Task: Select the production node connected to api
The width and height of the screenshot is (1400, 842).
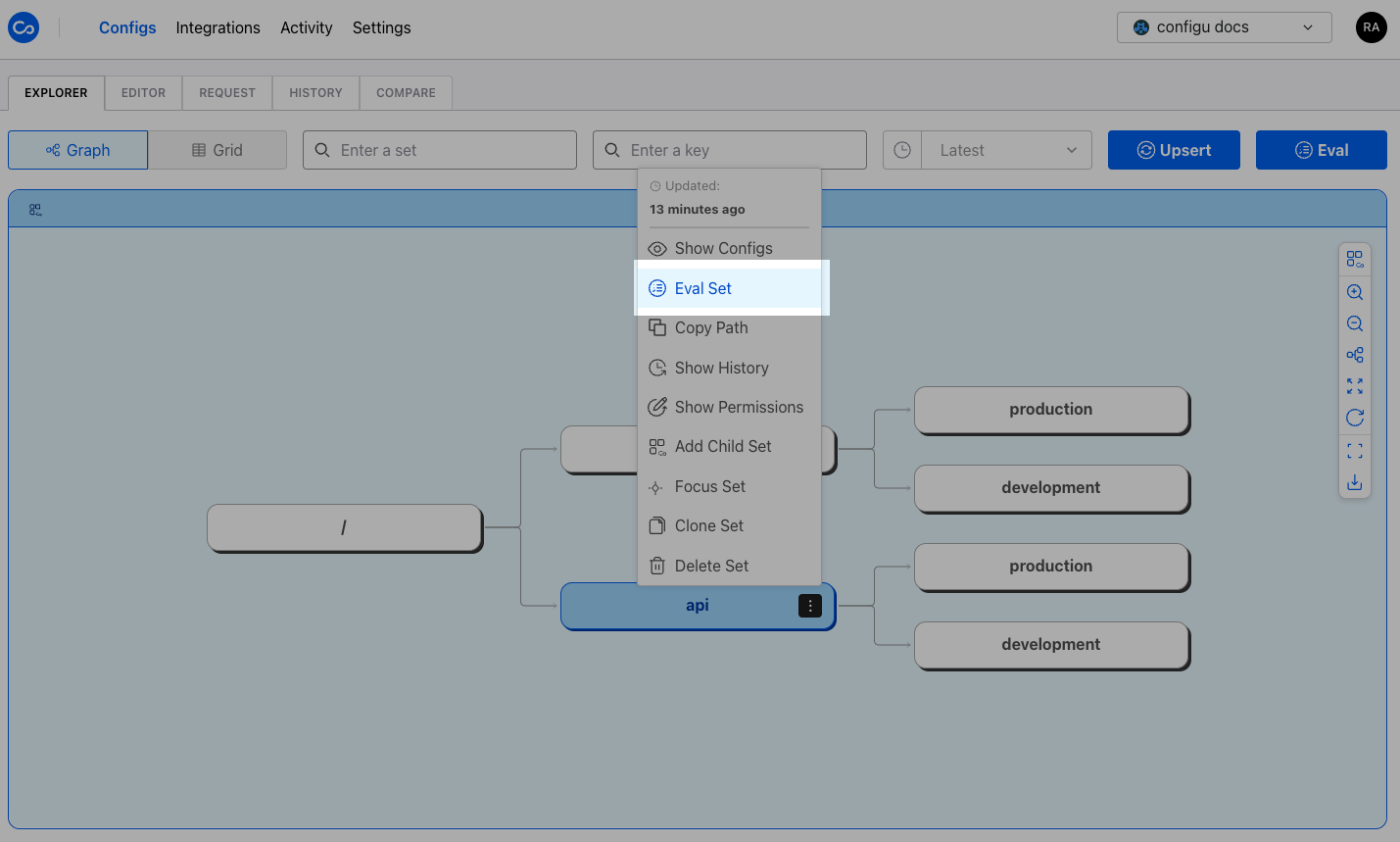Action: pos(1052,568)
